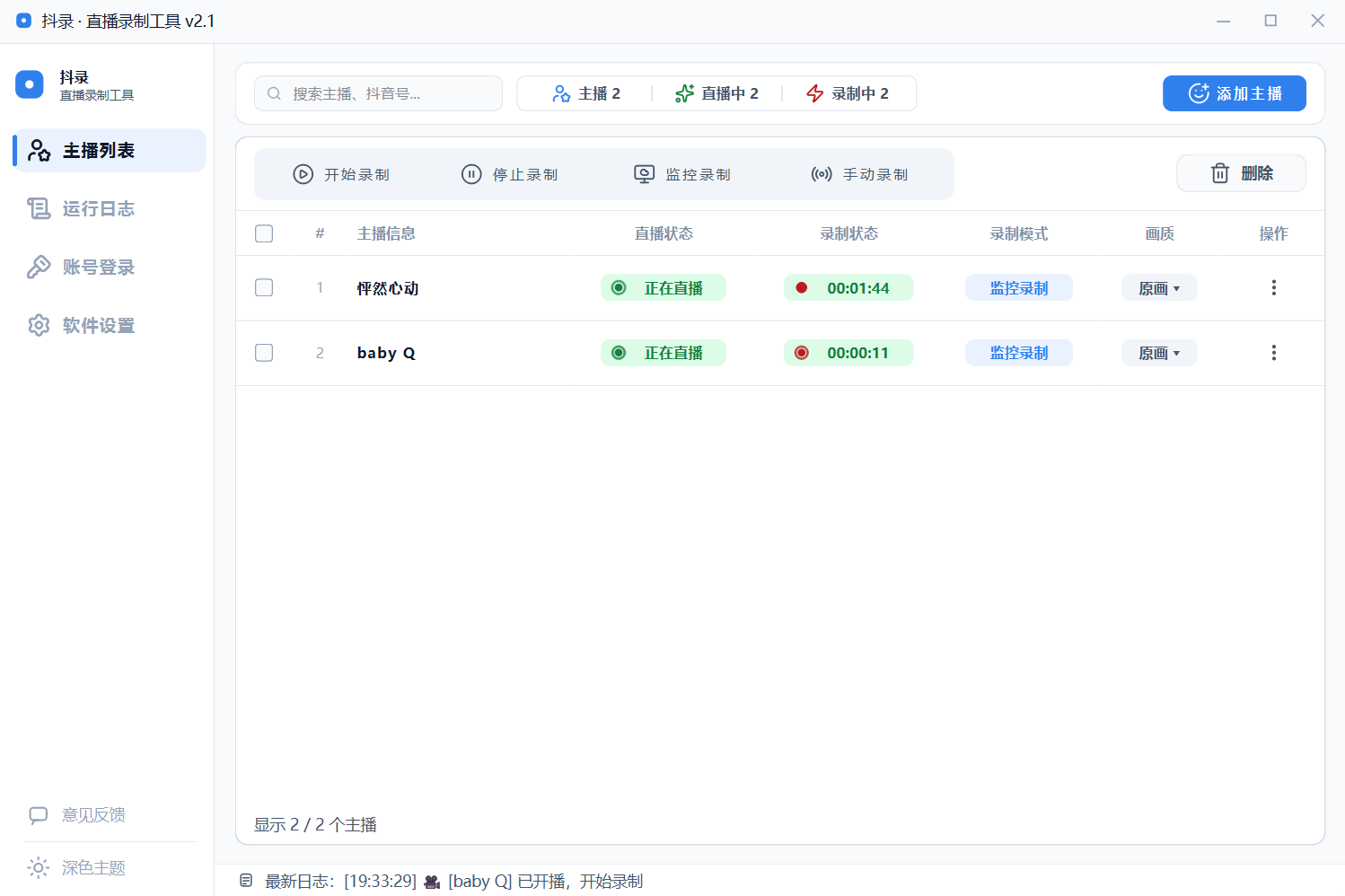The height and width of the screenshot is (896, 1345).
Task: Click the 录制模式 column header
Action: click(1019, 233)
